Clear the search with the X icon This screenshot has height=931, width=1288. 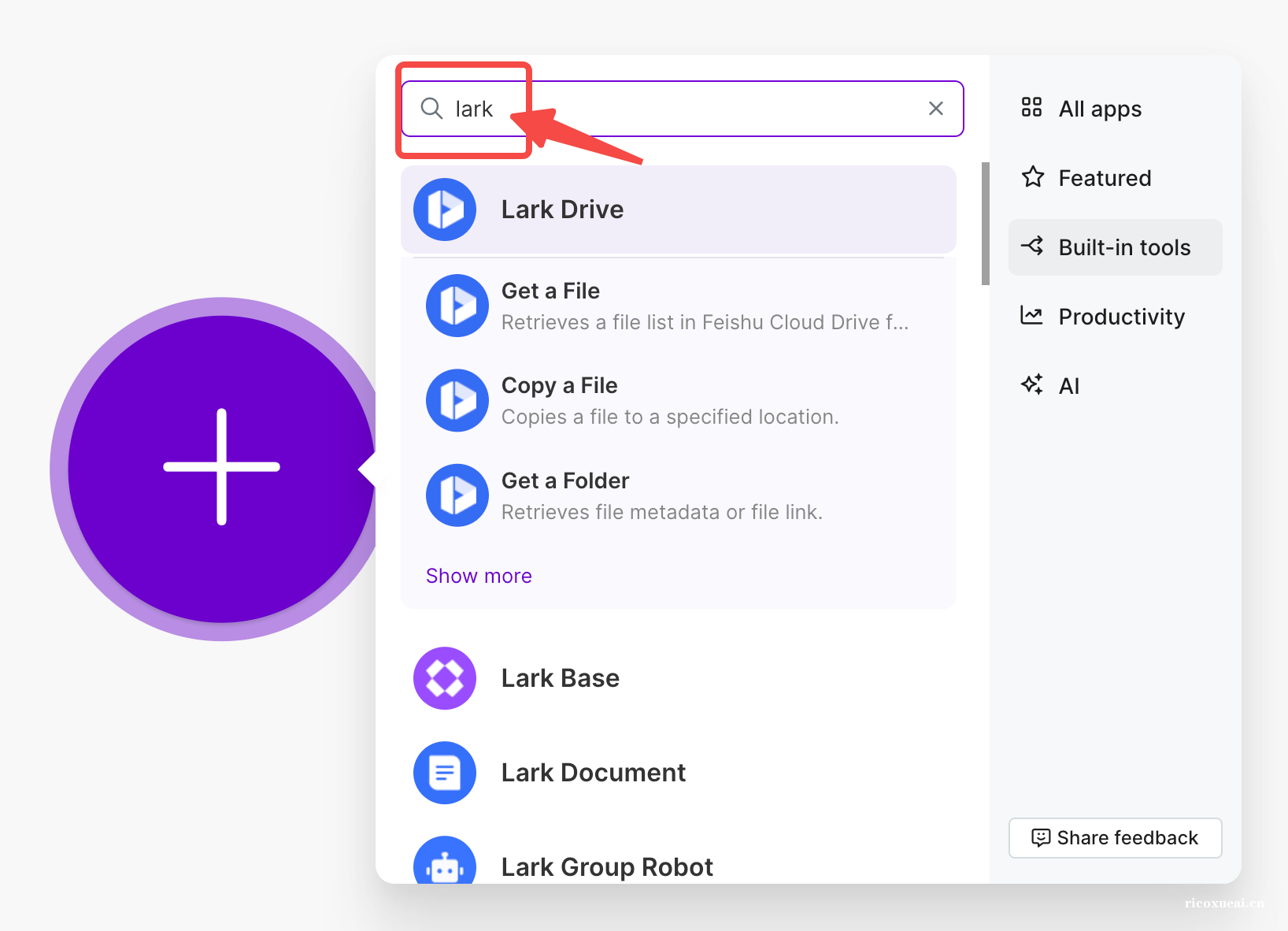(x=935, y=109)
